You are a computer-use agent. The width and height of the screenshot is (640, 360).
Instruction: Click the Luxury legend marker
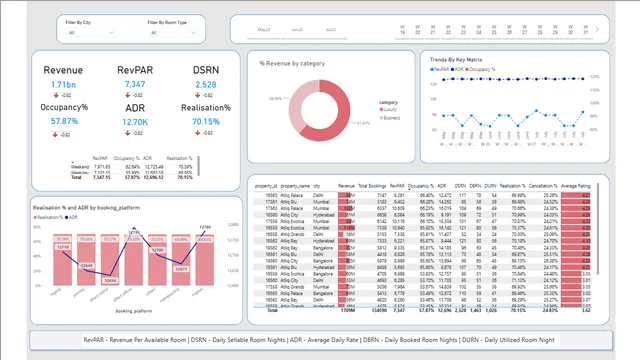pos(381,109)
